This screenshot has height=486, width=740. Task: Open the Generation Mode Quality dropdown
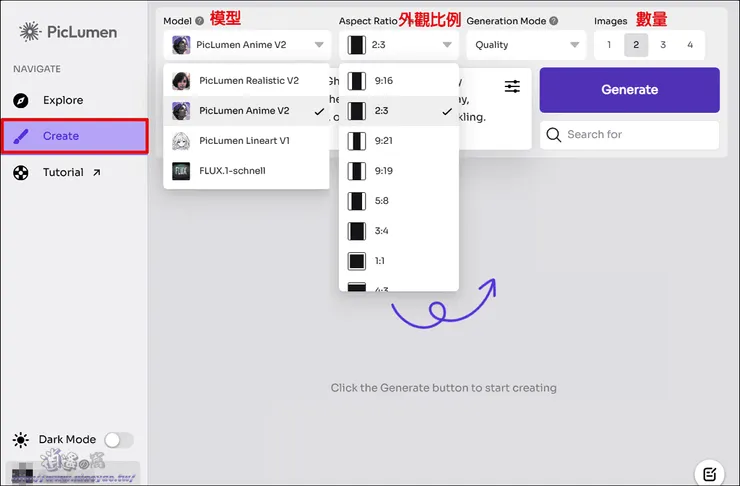[x=526, y=45]
